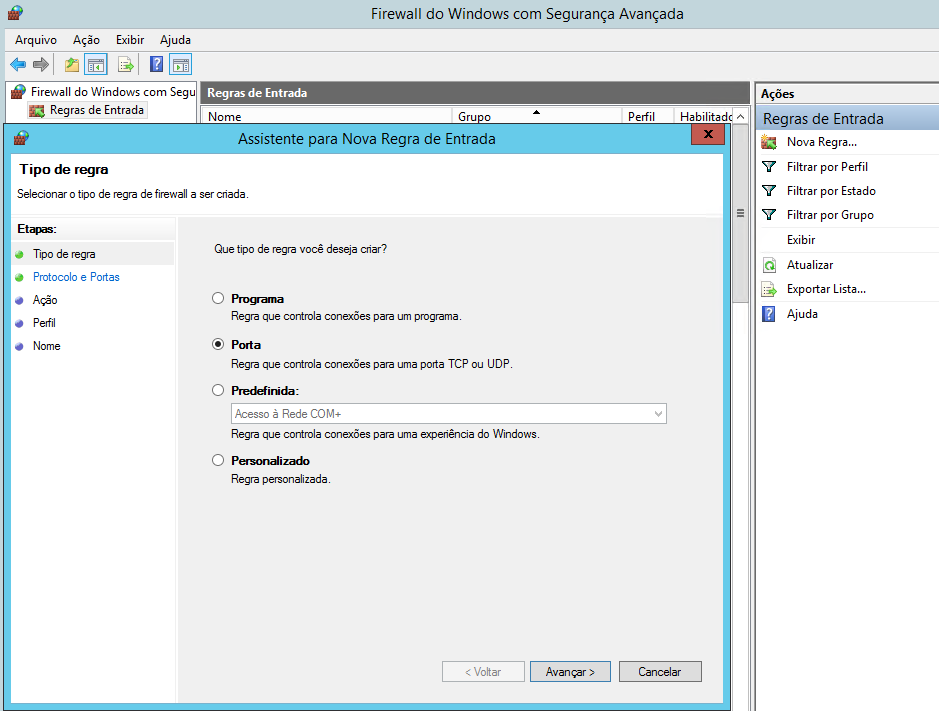Click the scroll up arrow of rules list
Screen dimensions: 939x711
point(740,116)
